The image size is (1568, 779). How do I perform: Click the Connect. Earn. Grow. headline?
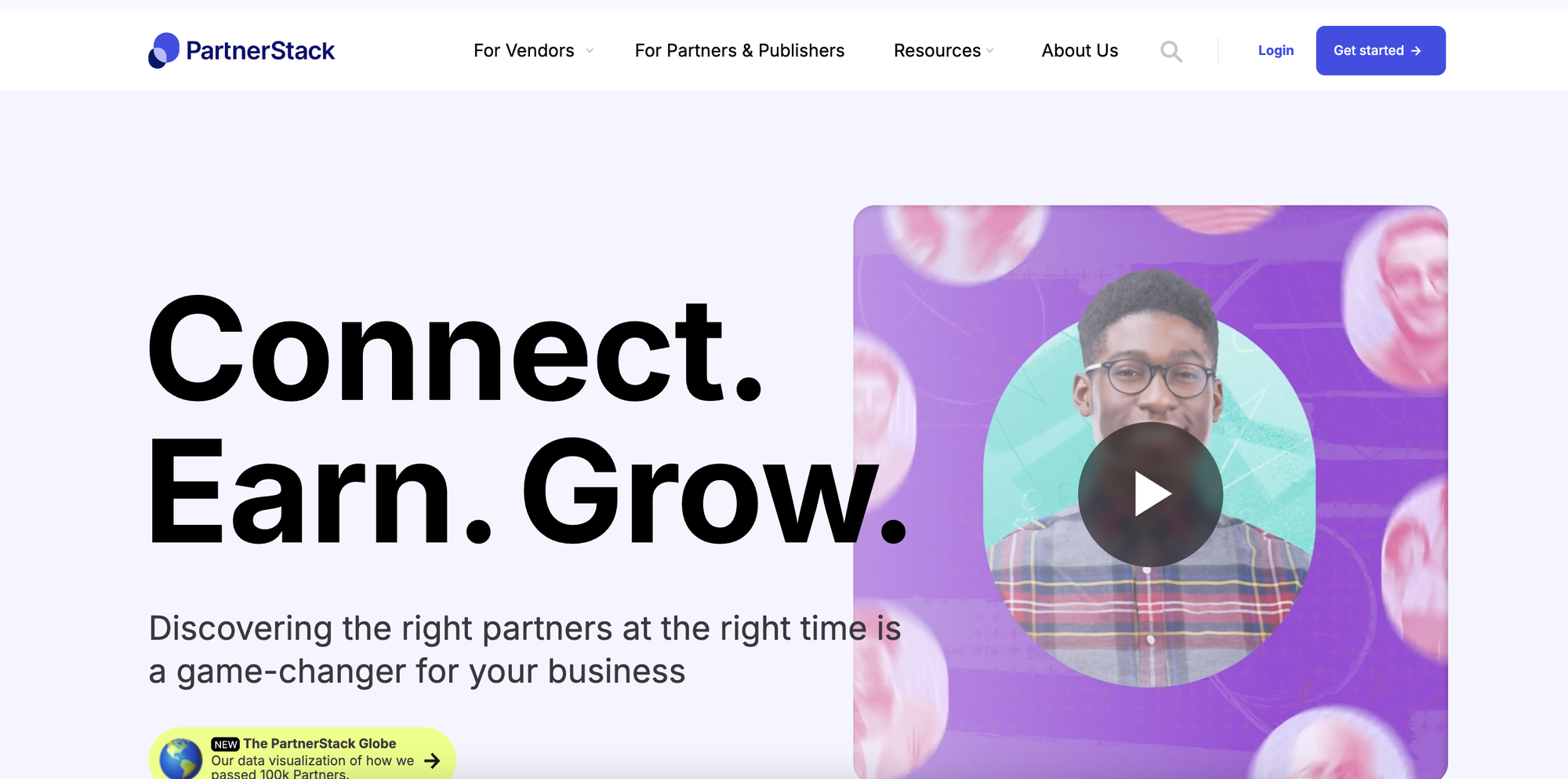click(x=527, y=420)
